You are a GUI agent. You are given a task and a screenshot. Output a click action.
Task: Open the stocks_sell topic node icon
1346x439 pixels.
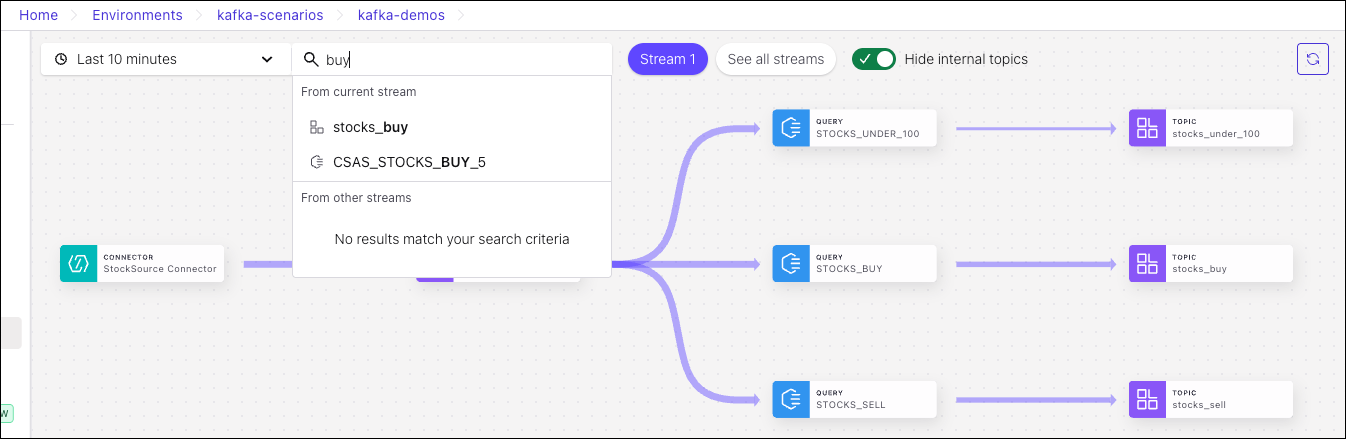[1147, 399]
